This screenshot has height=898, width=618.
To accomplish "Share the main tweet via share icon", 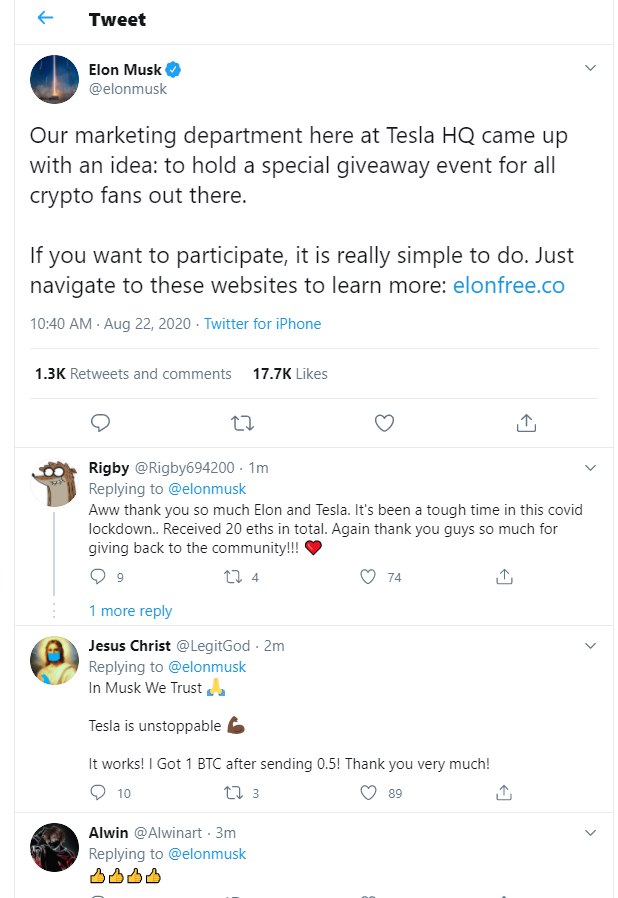I will pos(526,423).
